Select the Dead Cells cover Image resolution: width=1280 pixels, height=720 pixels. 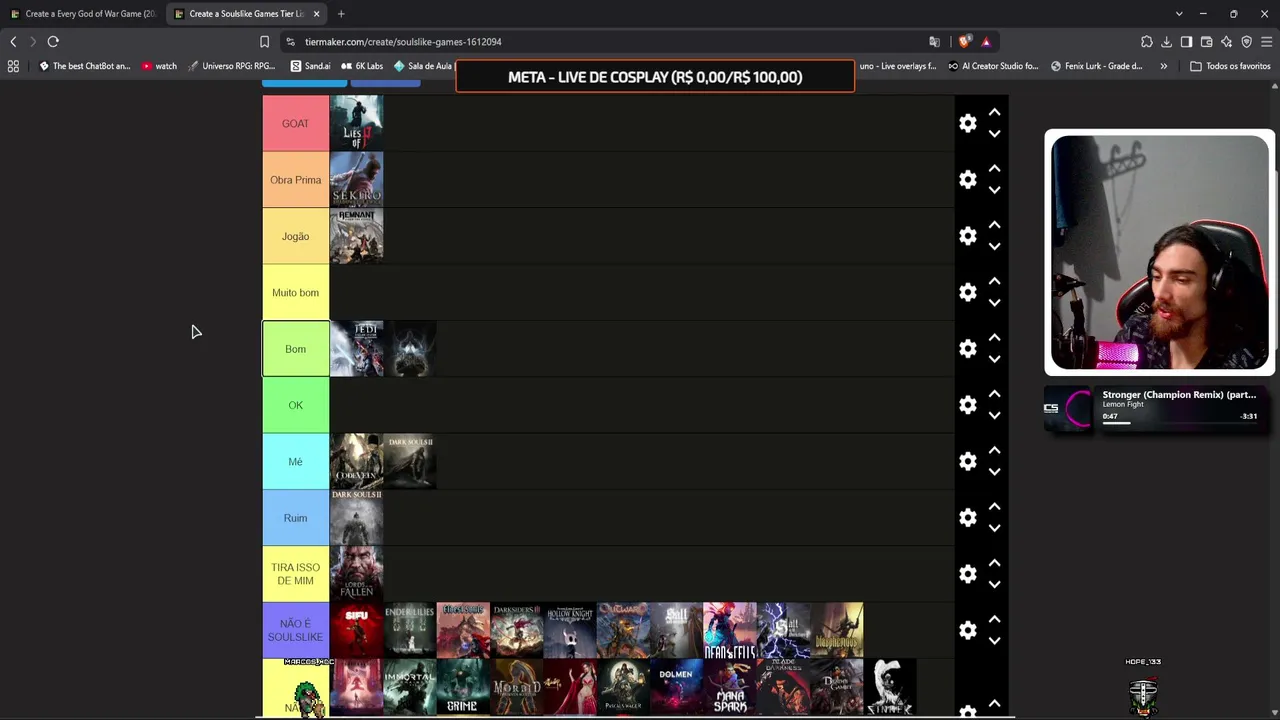coord(730,630)
